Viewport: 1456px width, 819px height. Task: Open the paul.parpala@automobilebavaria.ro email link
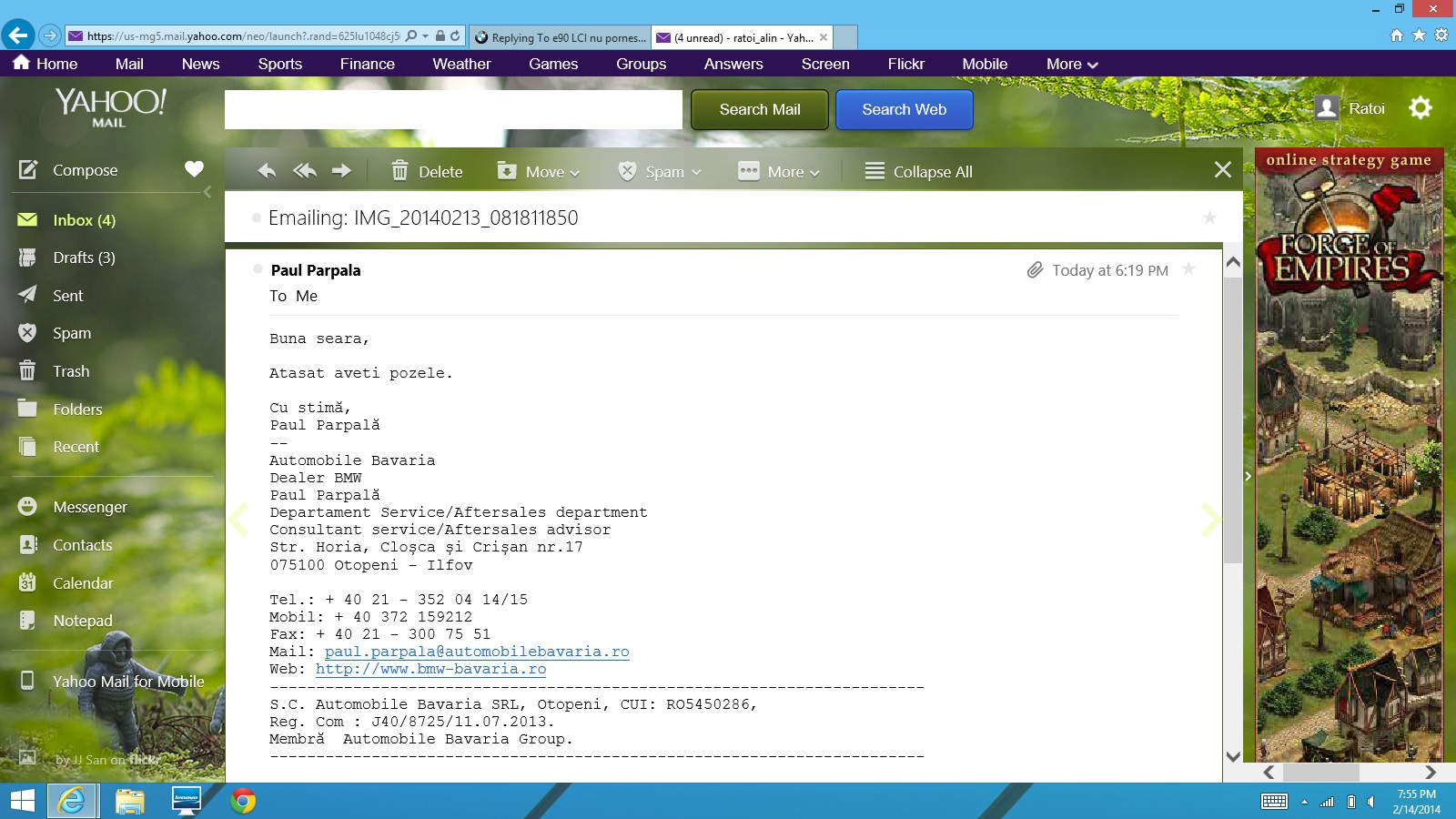[x=477, y=652]
